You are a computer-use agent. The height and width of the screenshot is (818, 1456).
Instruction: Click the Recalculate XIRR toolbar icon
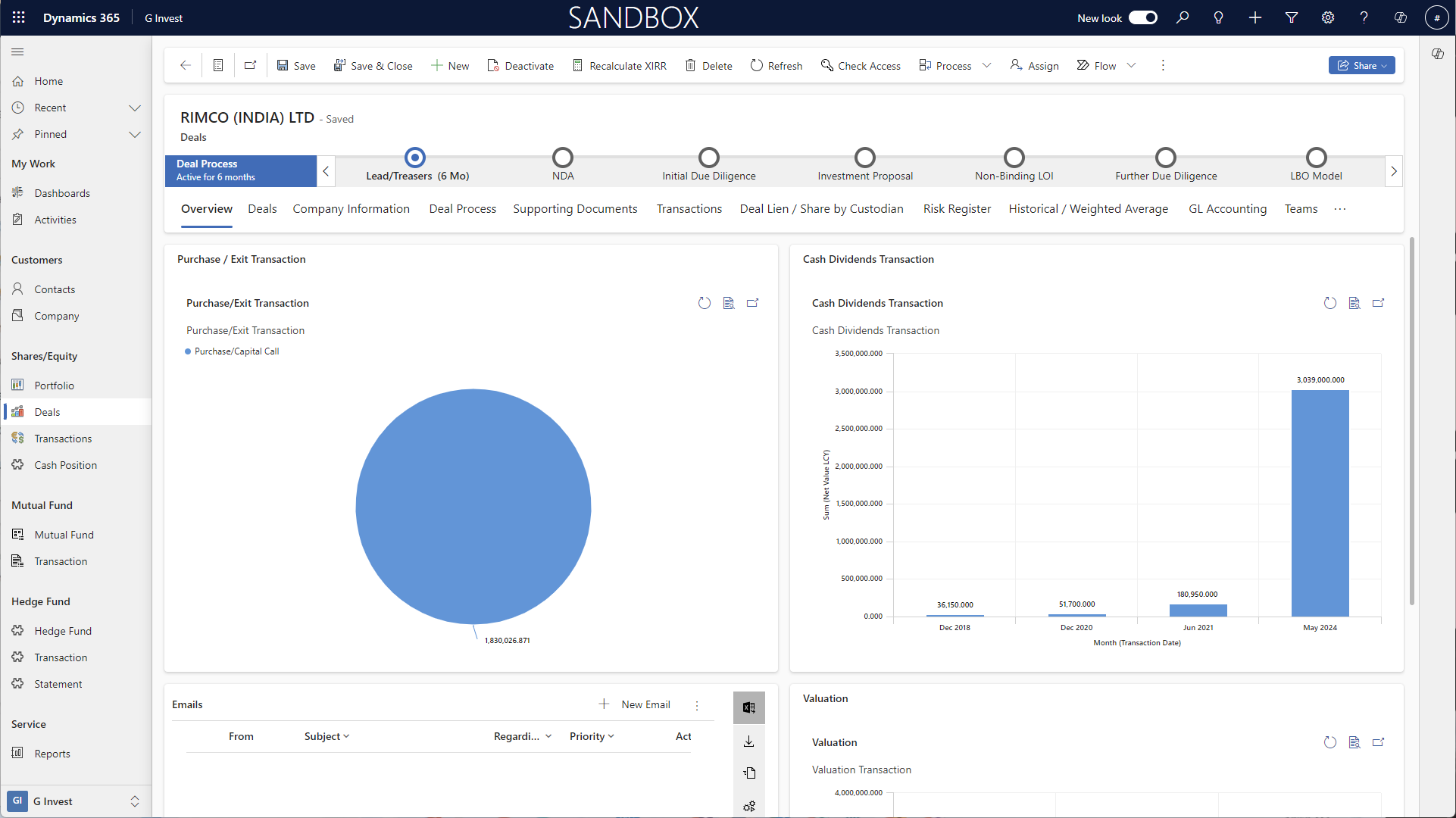(x=577, y=66)
